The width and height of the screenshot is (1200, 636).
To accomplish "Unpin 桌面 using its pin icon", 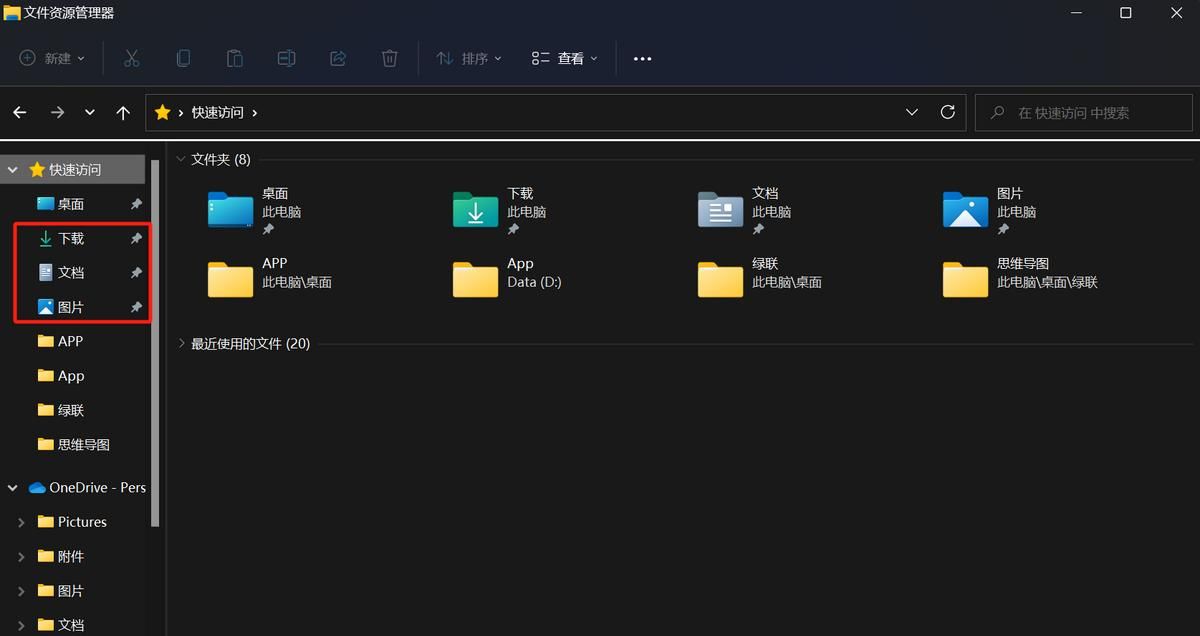I will point(135,203).
